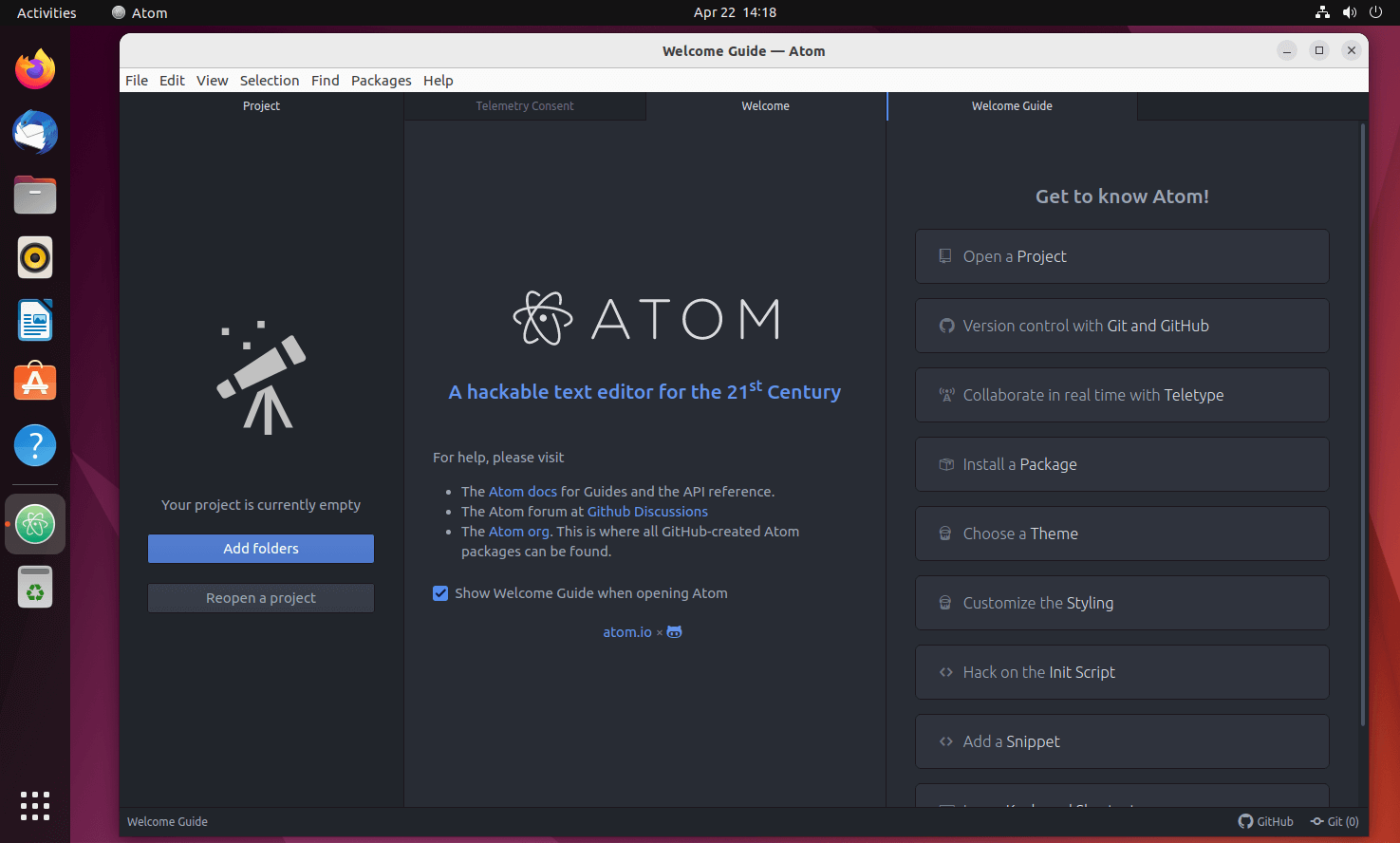The width and height of the screenshot is (1400, 843).
Task: Select the Welcome Guide tab
Action: [x=1011, y=105]
